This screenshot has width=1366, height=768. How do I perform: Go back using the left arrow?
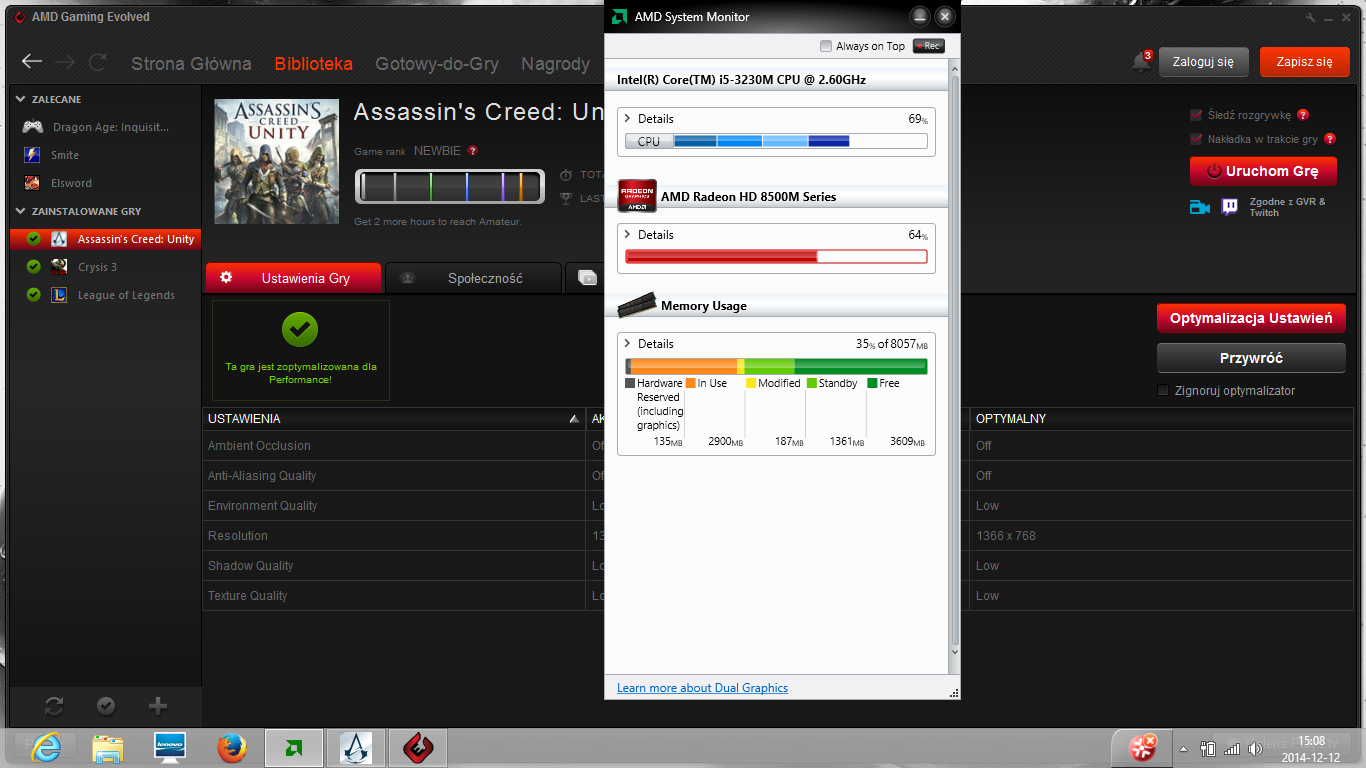coord(32,62)
